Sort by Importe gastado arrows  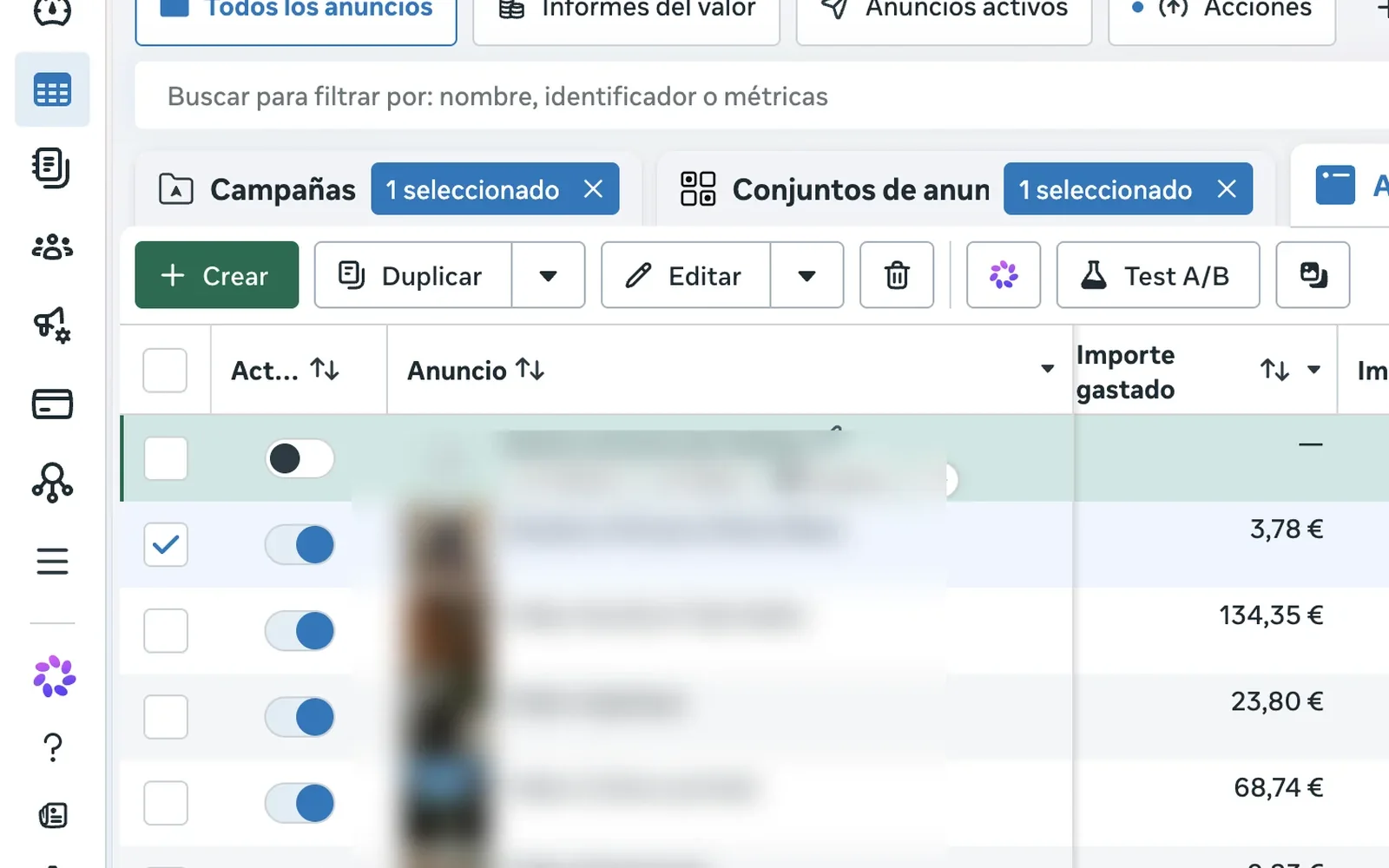click(1274, 370)
